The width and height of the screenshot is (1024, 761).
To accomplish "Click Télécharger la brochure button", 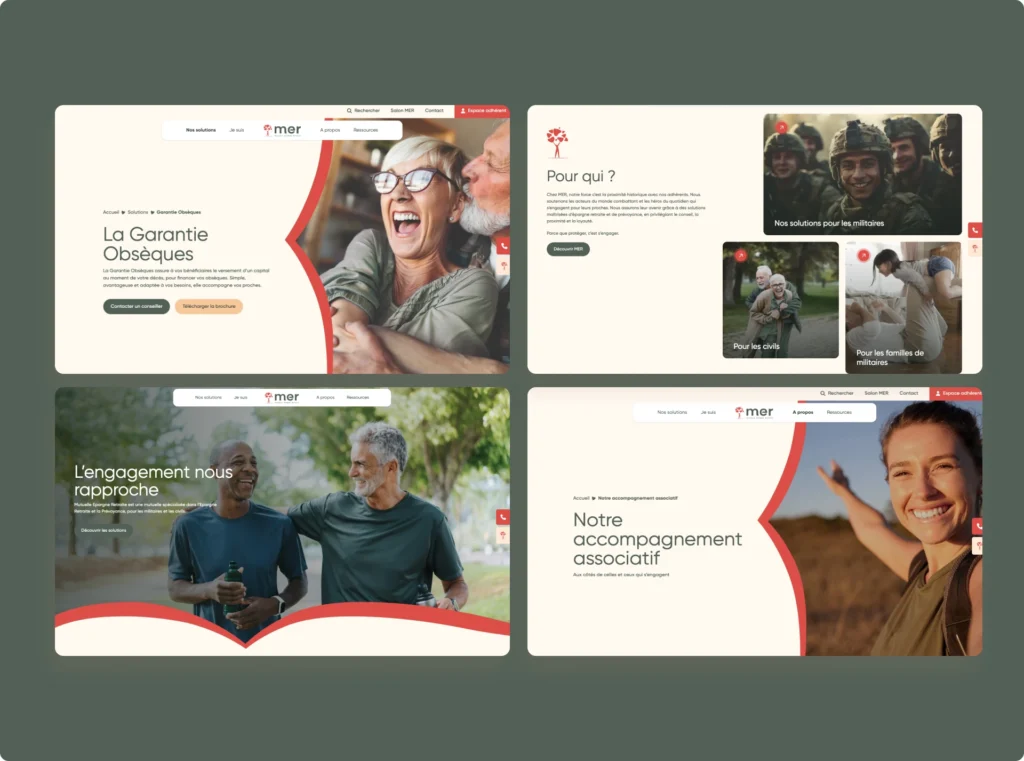I will point(208,306).
